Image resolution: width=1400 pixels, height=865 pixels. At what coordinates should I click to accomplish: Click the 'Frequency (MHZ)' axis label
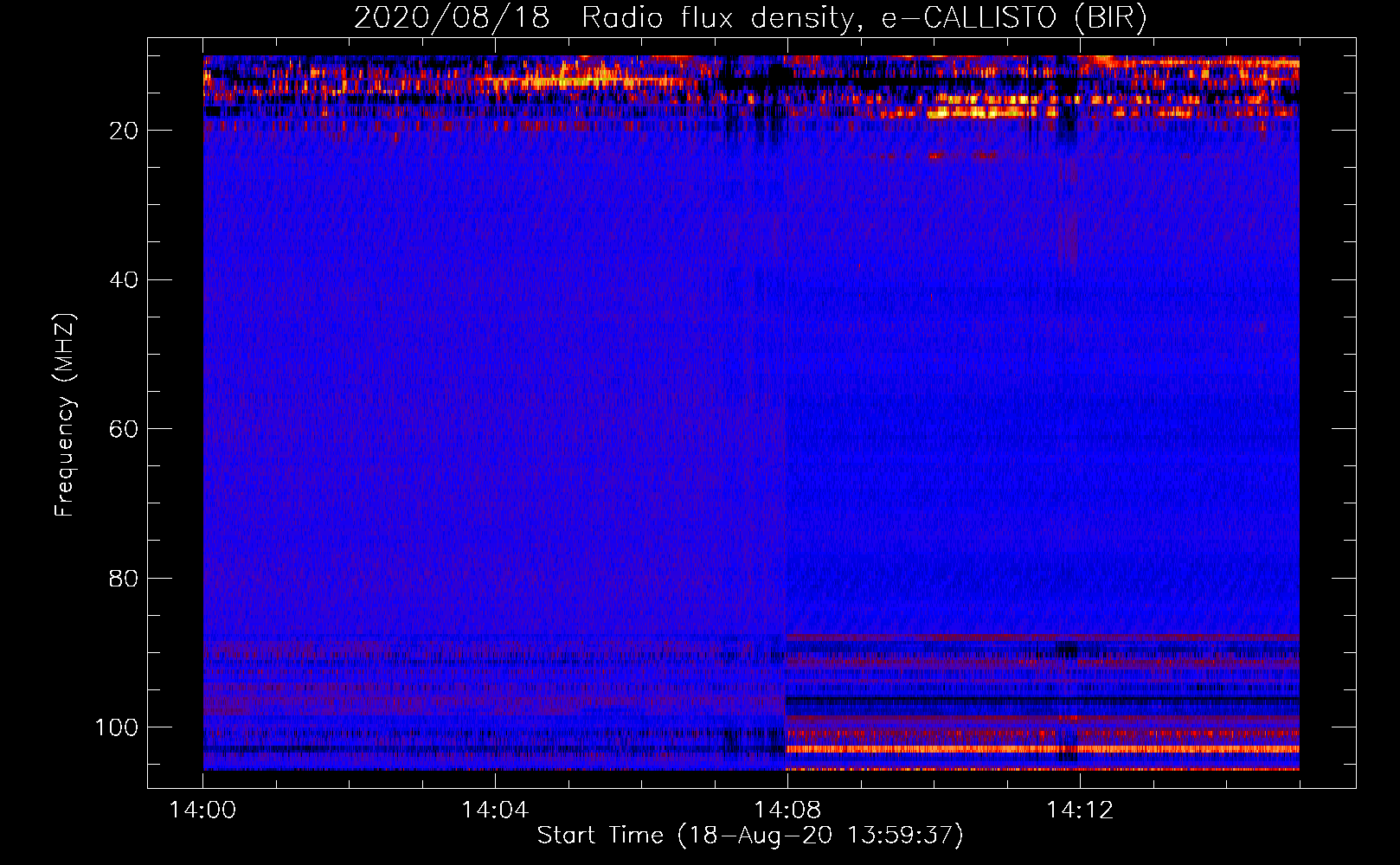(65, 415)
